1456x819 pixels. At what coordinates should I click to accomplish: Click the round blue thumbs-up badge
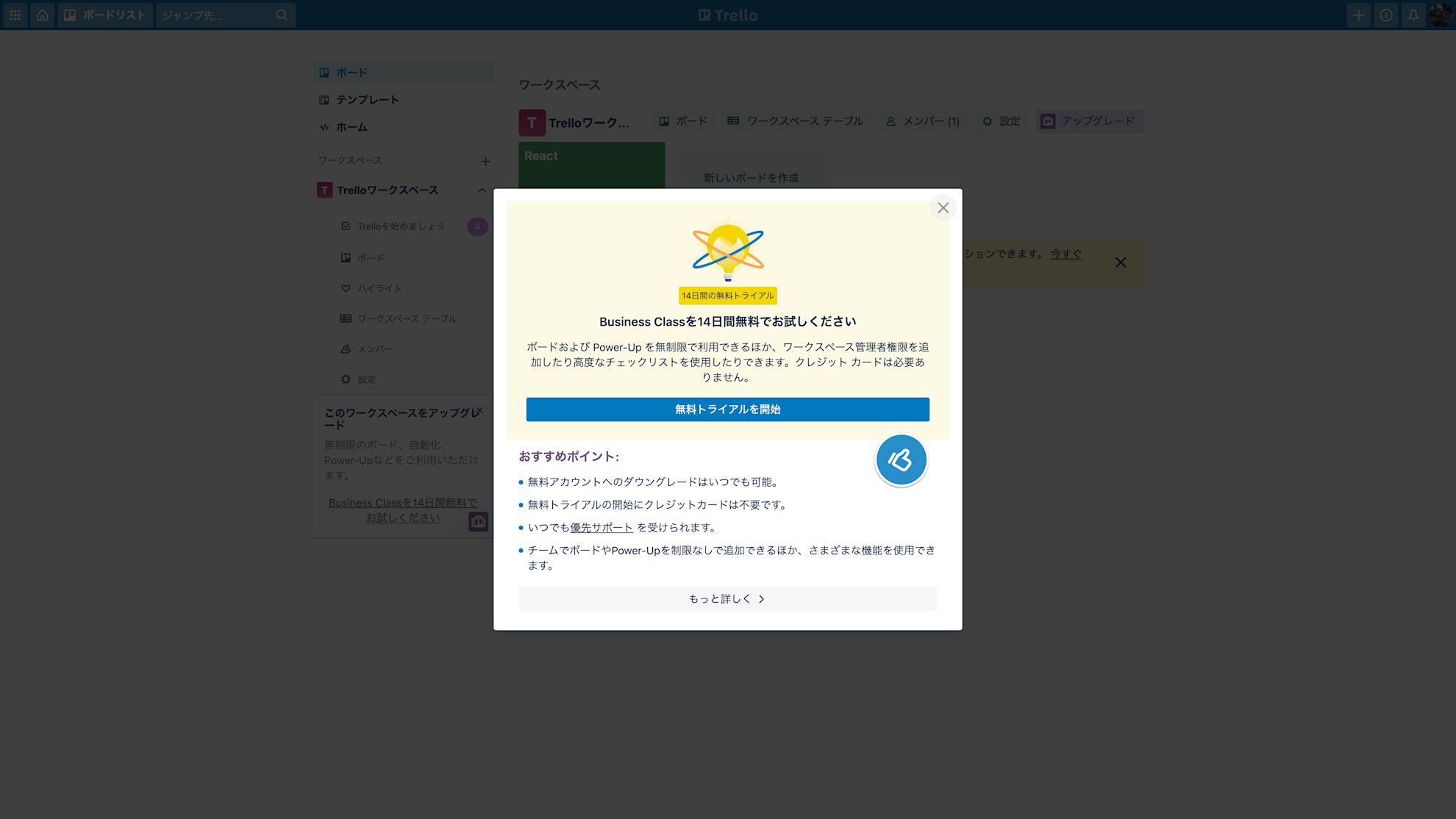point(901,460)
